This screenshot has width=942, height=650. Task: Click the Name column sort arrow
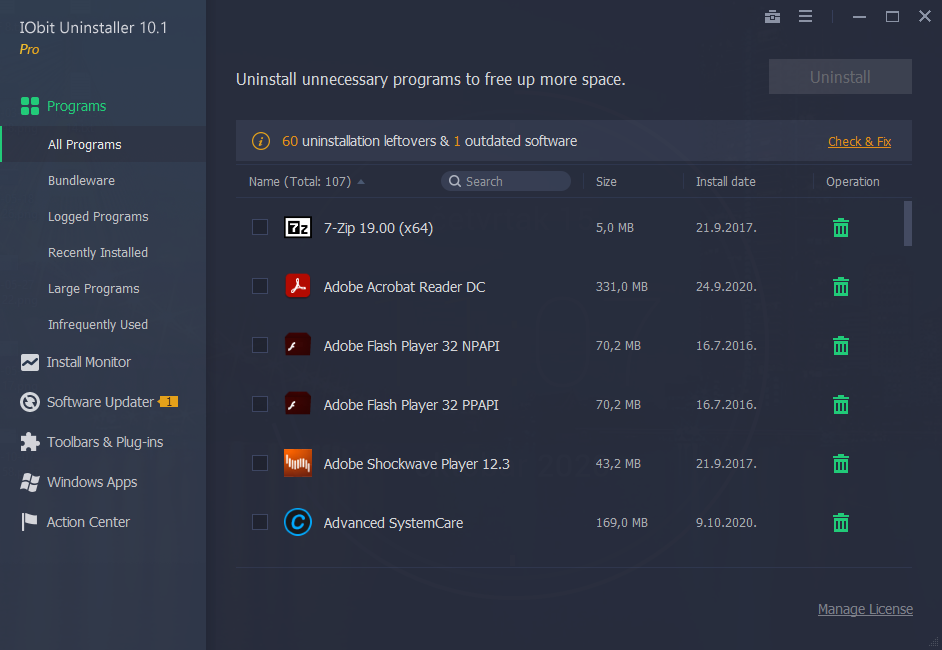tap(360, 181)
